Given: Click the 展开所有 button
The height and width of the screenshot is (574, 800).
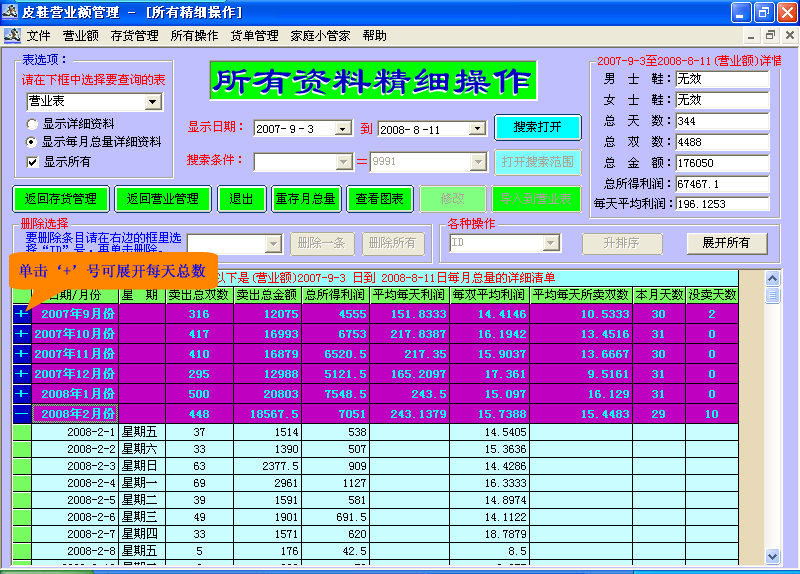Looking at the screenshot, I should coord(727,243).
